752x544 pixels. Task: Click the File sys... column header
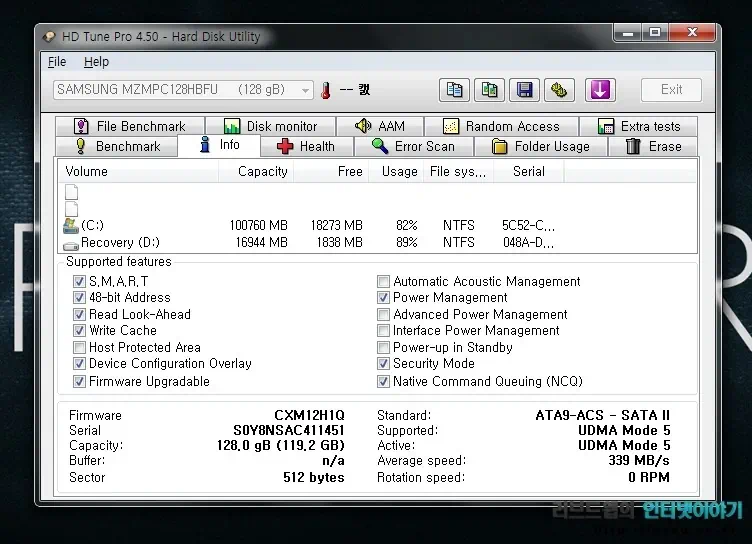click(458, 171)
